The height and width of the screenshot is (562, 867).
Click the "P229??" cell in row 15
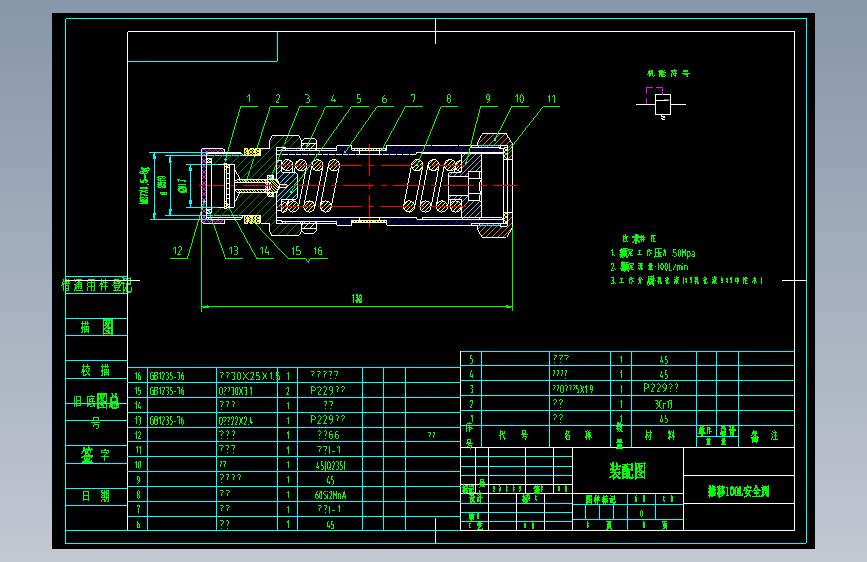(x=328, y=391)
